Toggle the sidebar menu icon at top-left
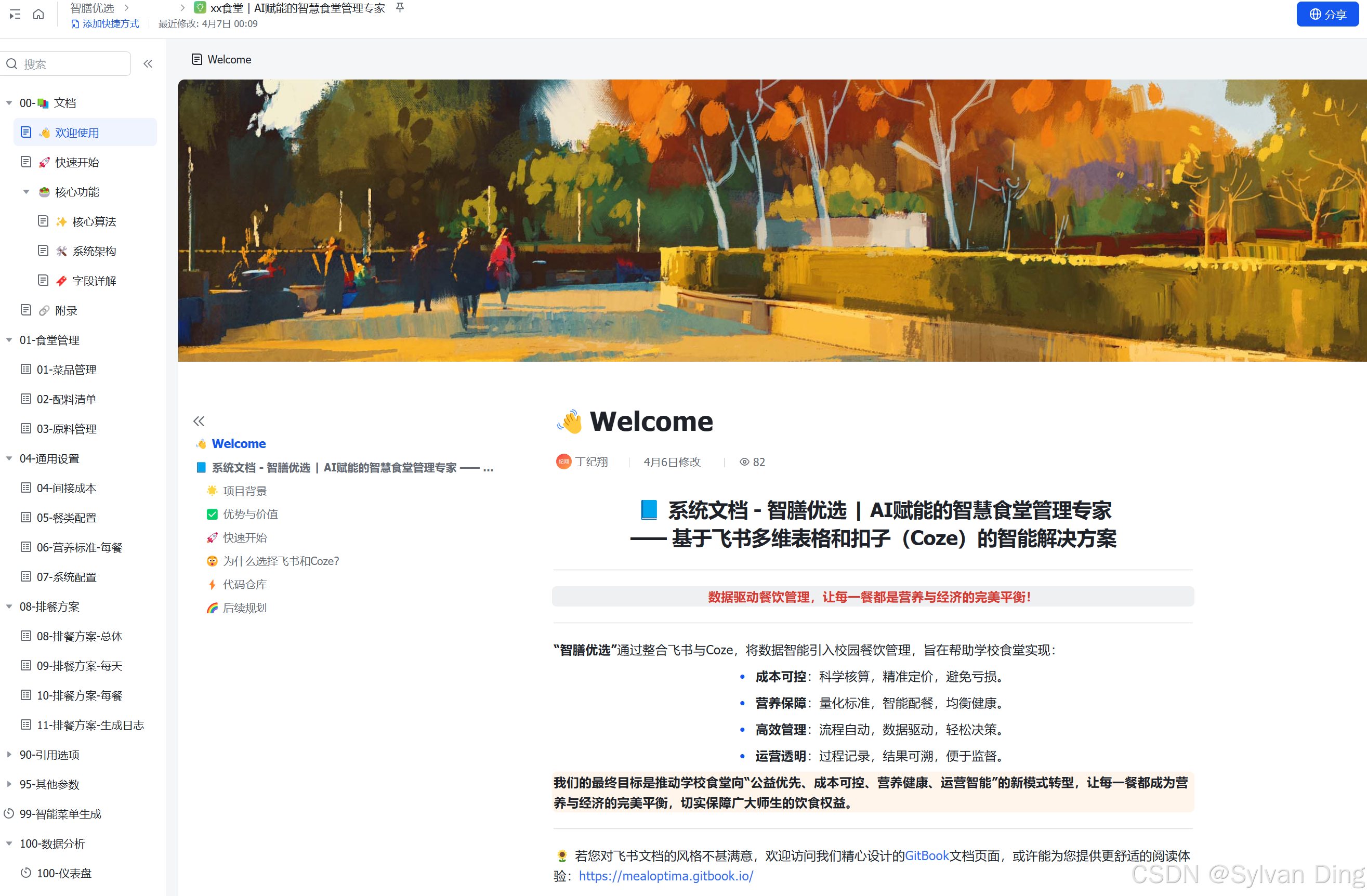Image resolution: width=1367 pixels, height=896 pixels. [15, 15]
